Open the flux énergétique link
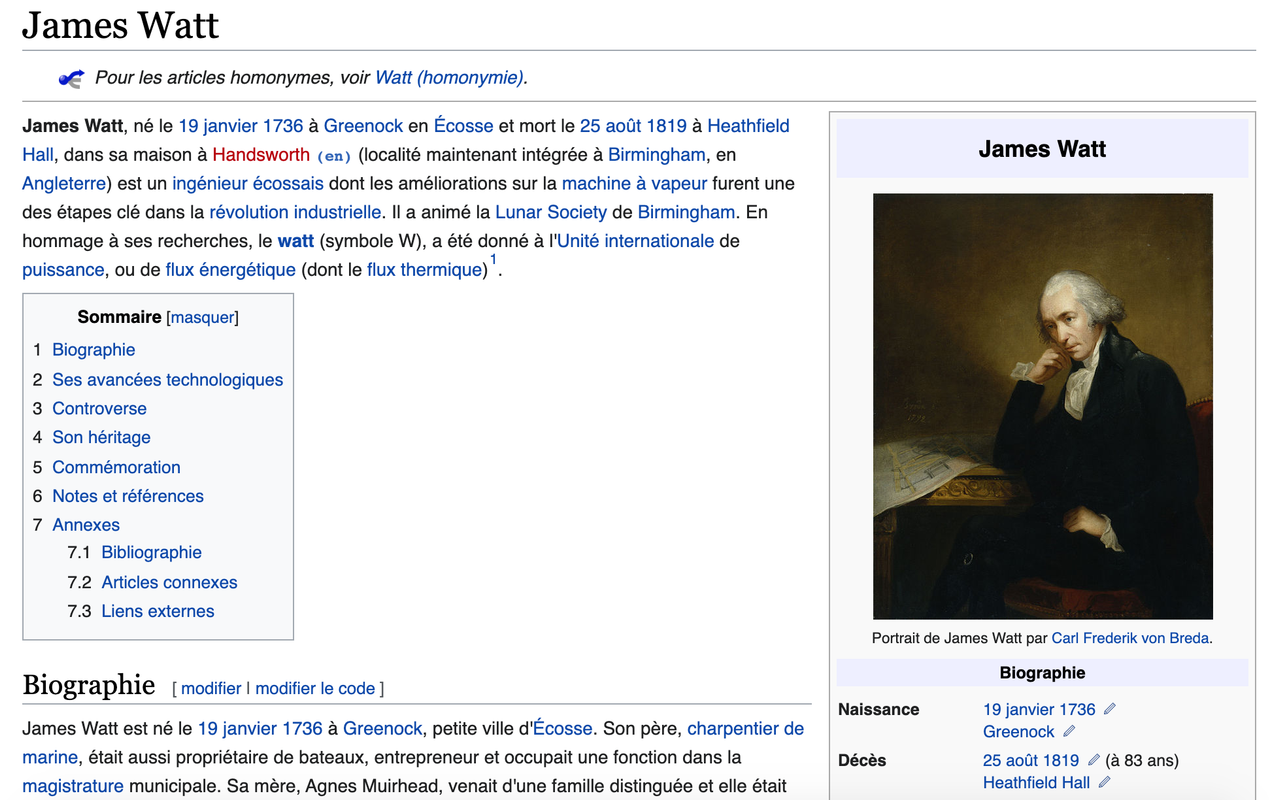The height and width of the screenshot is (800, 1272). point(231,270)
